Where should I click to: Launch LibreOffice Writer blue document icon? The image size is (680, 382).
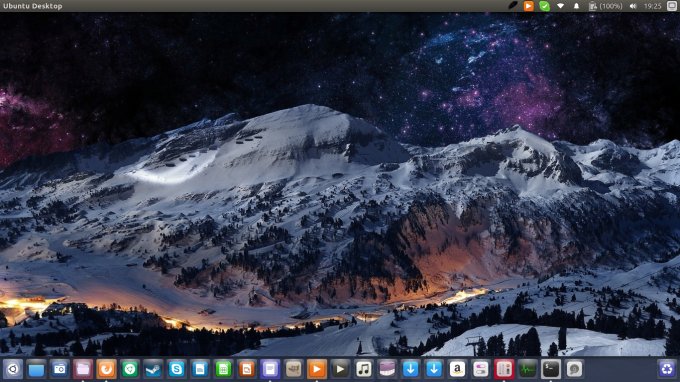[200, 369]
